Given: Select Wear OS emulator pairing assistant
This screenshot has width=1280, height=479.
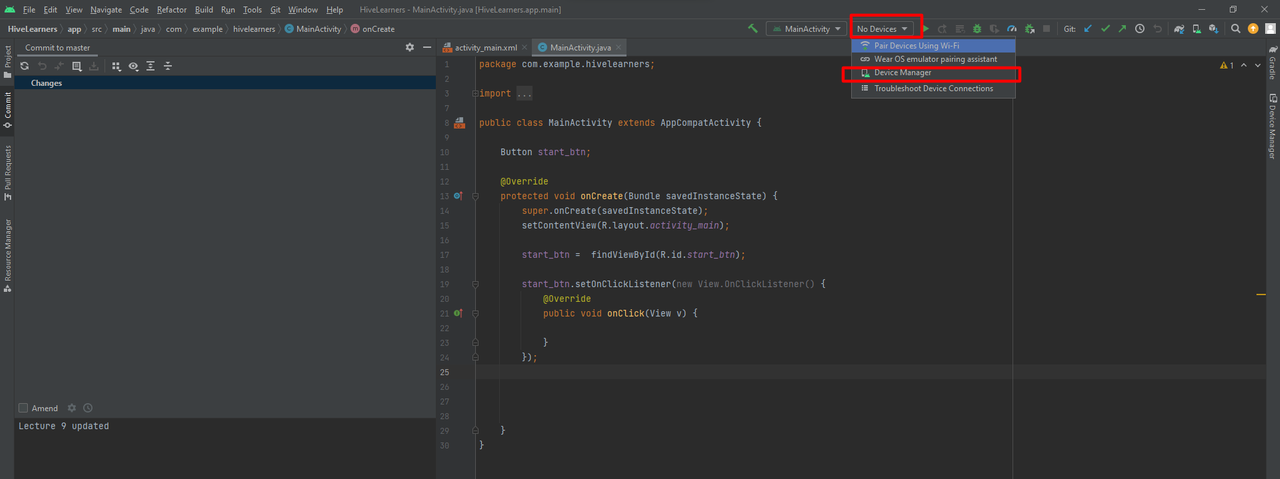Looking at the screenshot, I should point(933,59).
